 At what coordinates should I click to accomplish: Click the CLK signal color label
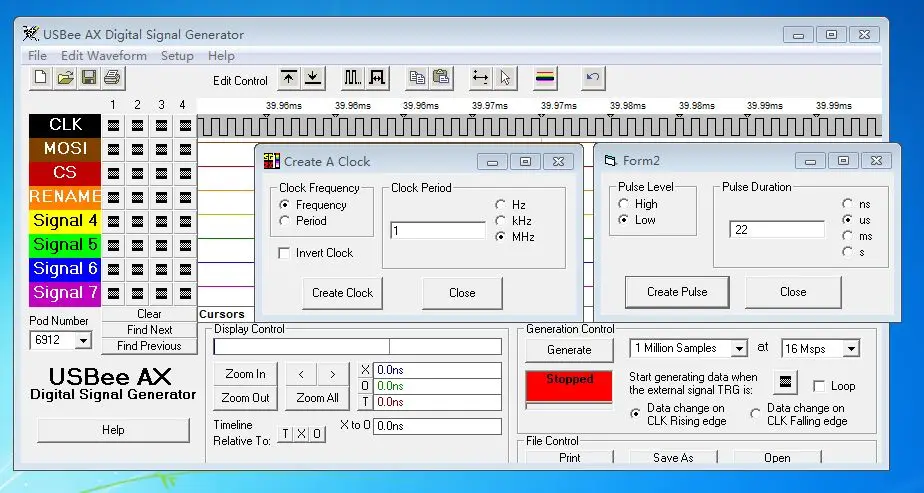click(65, 125)
